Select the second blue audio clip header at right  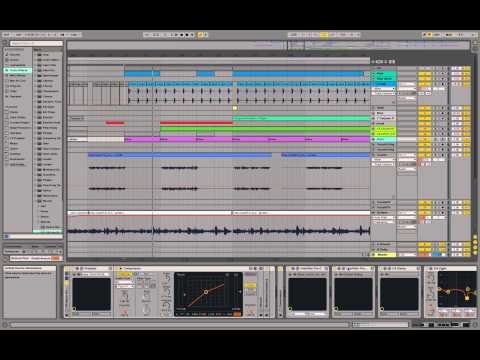click(325, 155)
